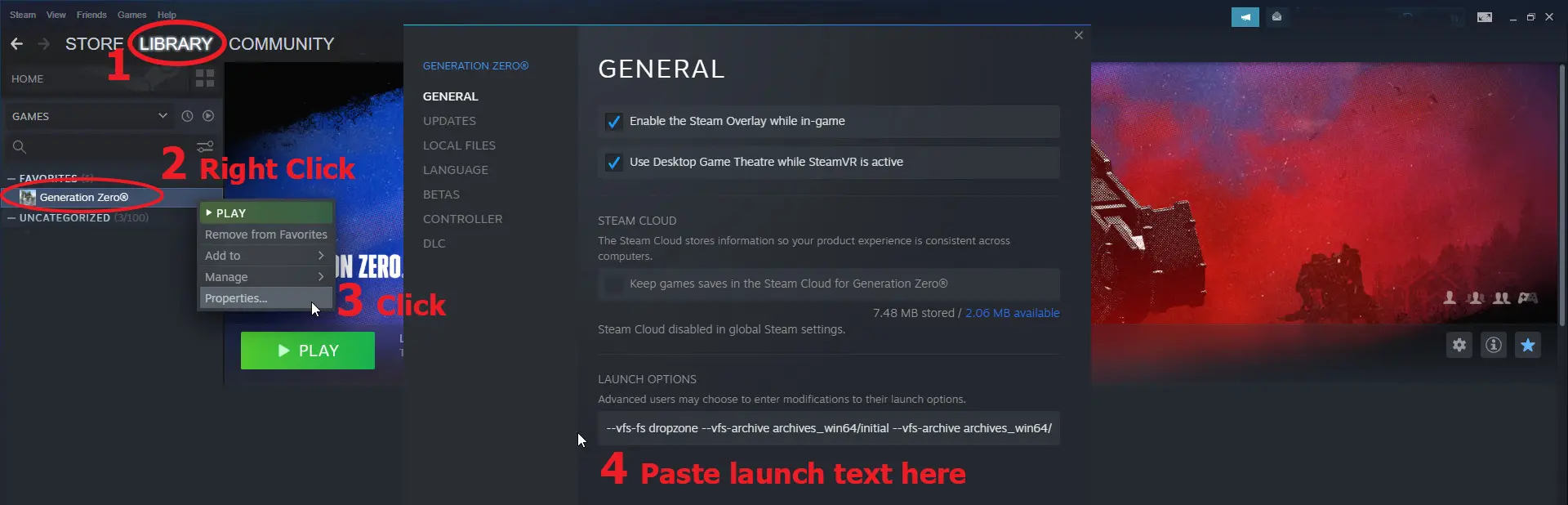Show recent activity clock filter
The height and width of the screenshot is (505, 1568).
pyautogui.click(x=187, y=116)
